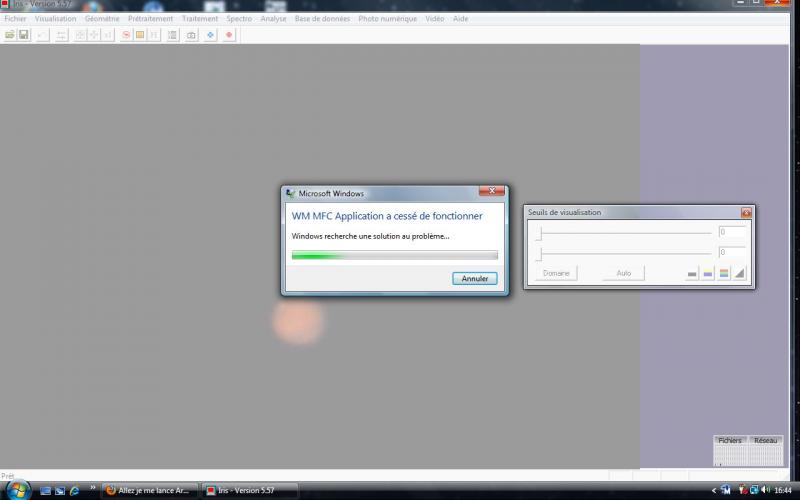This screenshot has height=500, width=800.
Task: Expand the quick launch chevron
Action: (x=92, y=488)
